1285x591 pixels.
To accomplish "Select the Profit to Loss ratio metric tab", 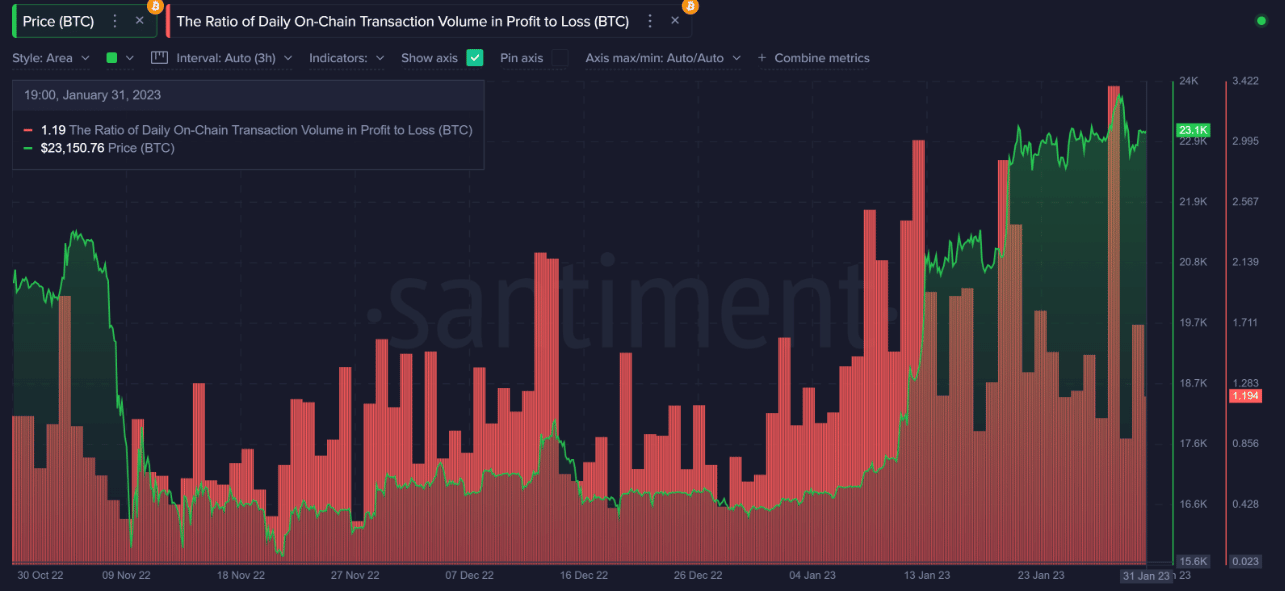I will click(402, 21).
